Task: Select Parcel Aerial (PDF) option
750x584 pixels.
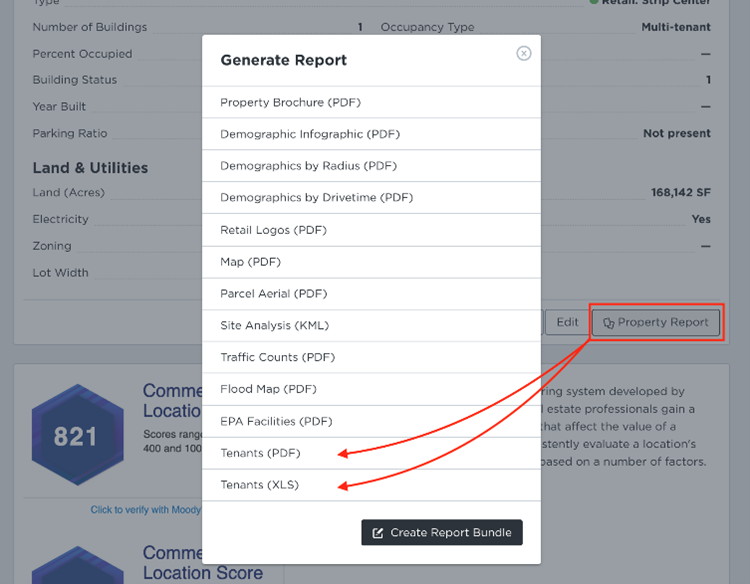Action: click(x=371, y=294)
